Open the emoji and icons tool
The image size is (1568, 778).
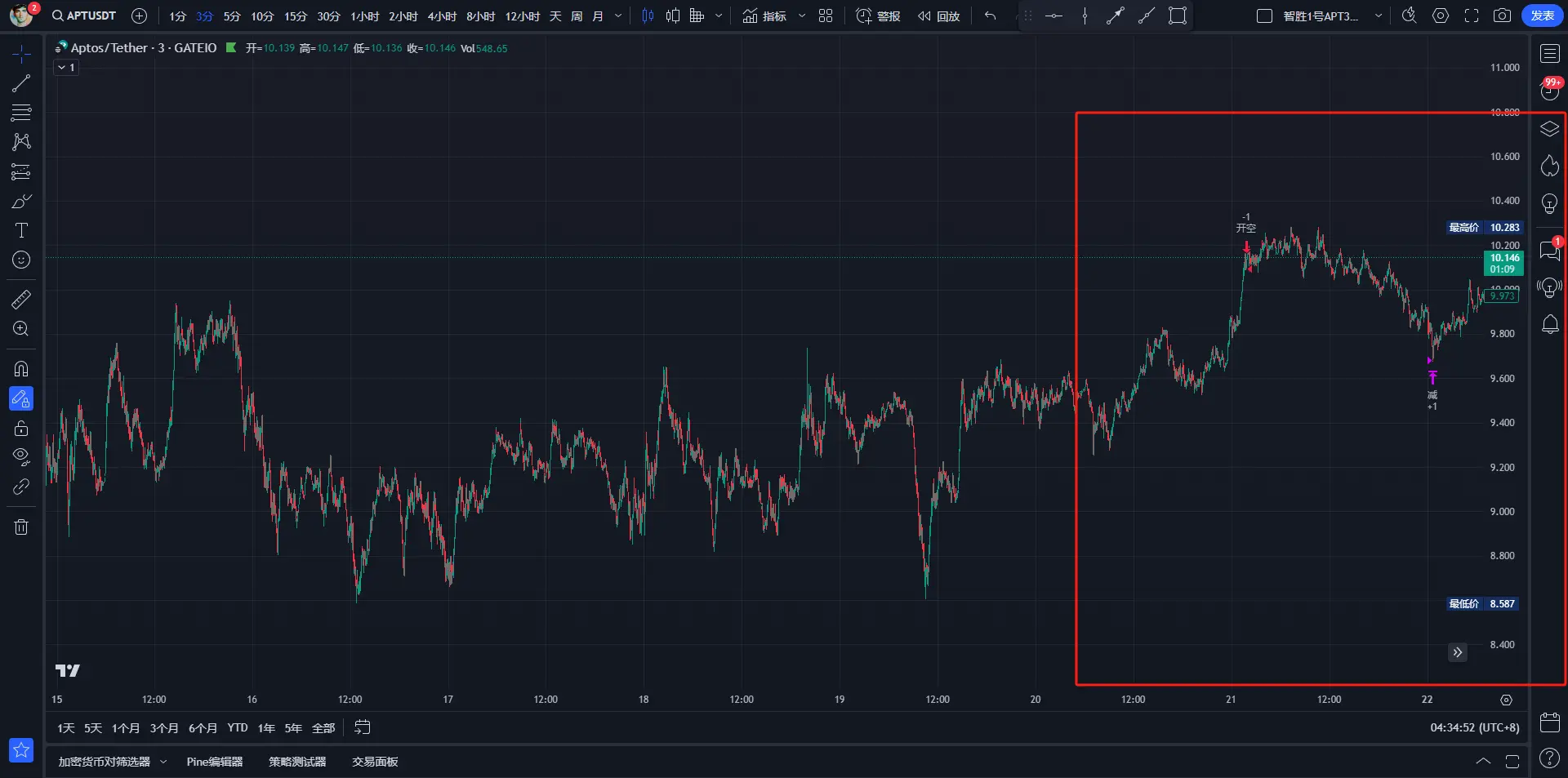tap(21, 260)
